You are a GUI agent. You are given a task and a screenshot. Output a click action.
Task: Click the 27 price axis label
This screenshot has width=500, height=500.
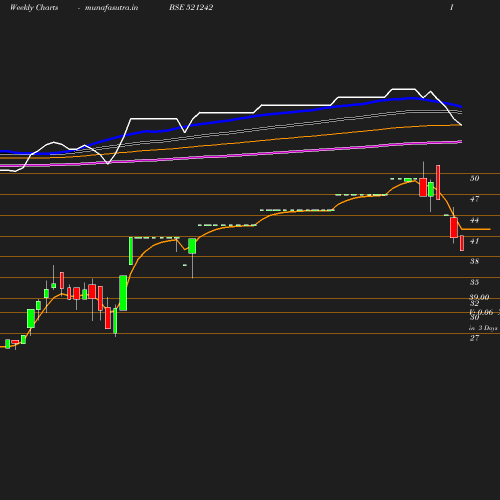click(x=475, y=338)
